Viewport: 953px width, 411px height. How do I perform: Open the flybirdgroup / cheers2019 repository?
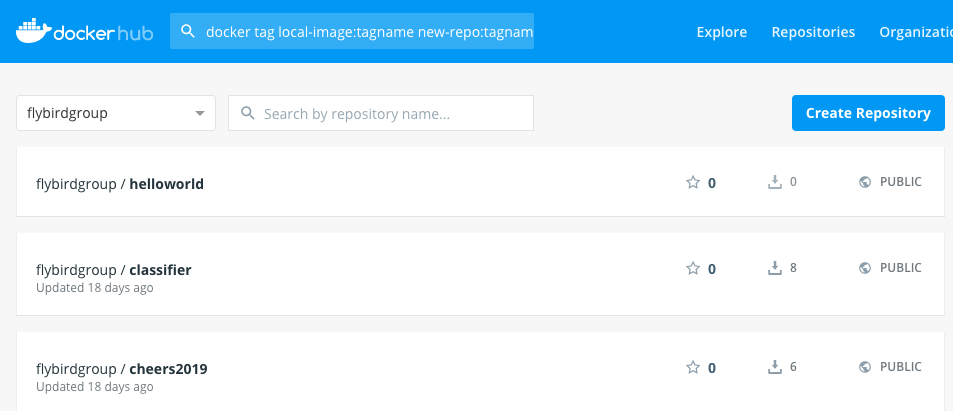(122, 368)
